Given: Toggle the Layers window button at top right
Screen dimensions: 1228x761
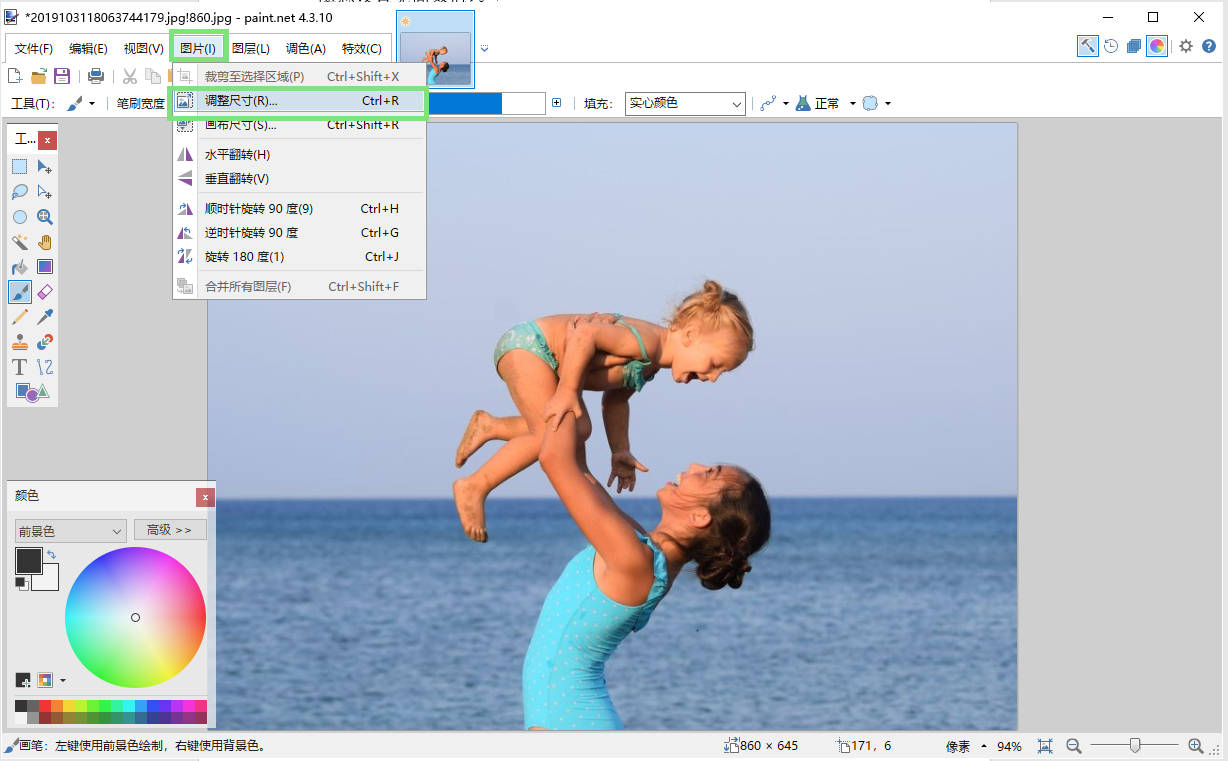Looking at the screenshot, I should (x=1134, y=46).
